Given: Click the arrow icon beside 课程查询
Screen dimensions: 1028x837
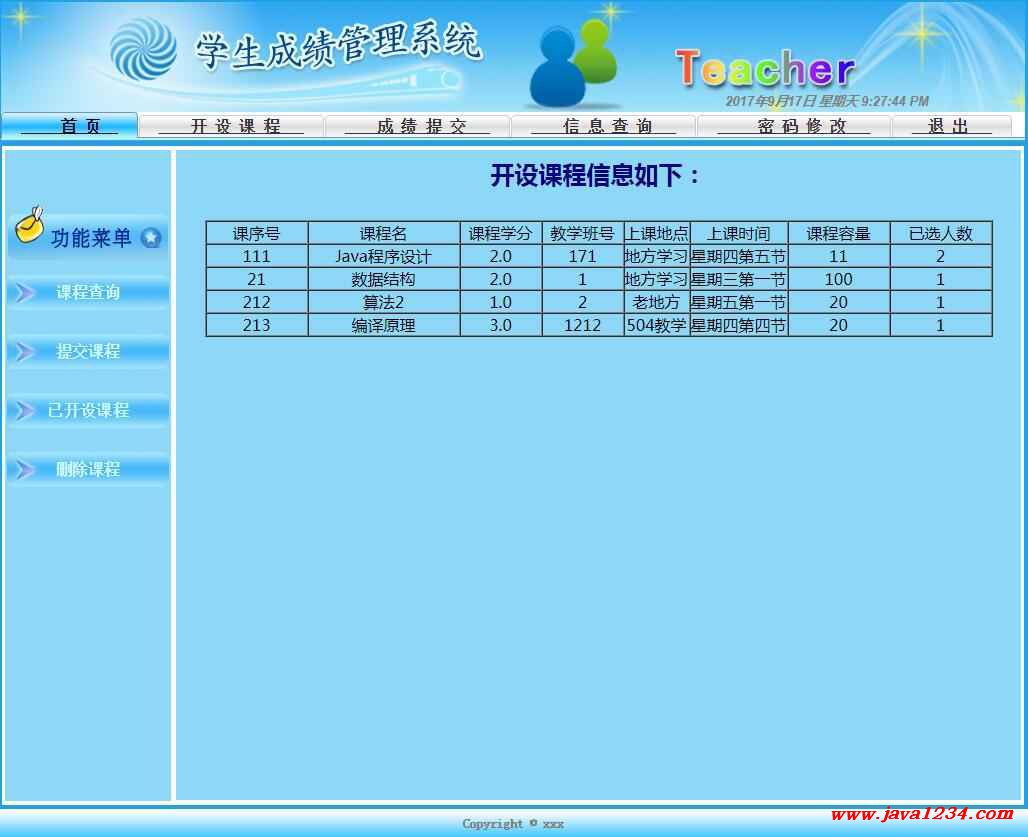Looking at the screenshot, I should pos(24,293).
